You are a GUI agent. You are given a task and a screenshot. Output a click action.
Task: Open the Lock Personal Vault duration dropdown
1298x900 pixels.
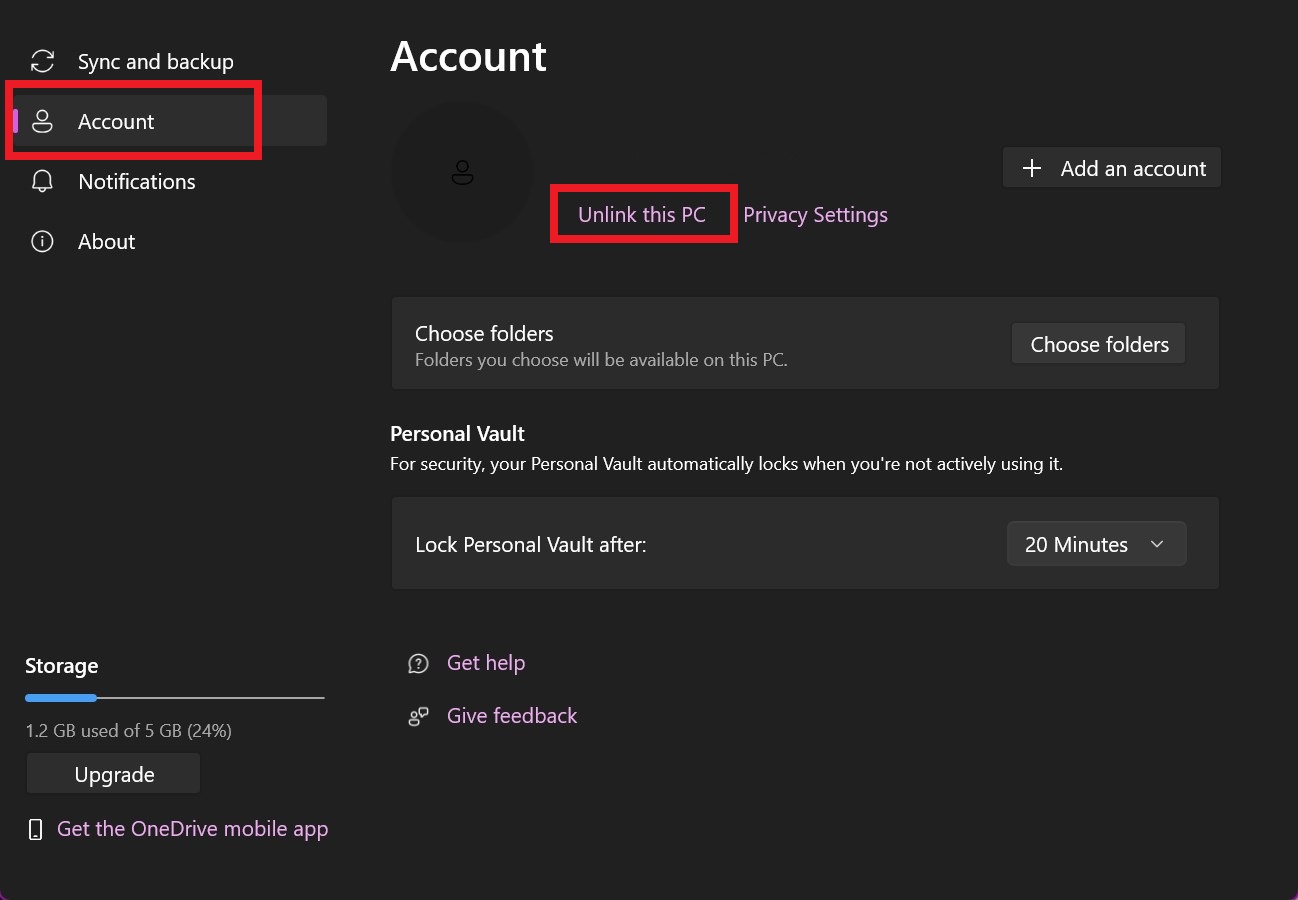[1096, 545]
